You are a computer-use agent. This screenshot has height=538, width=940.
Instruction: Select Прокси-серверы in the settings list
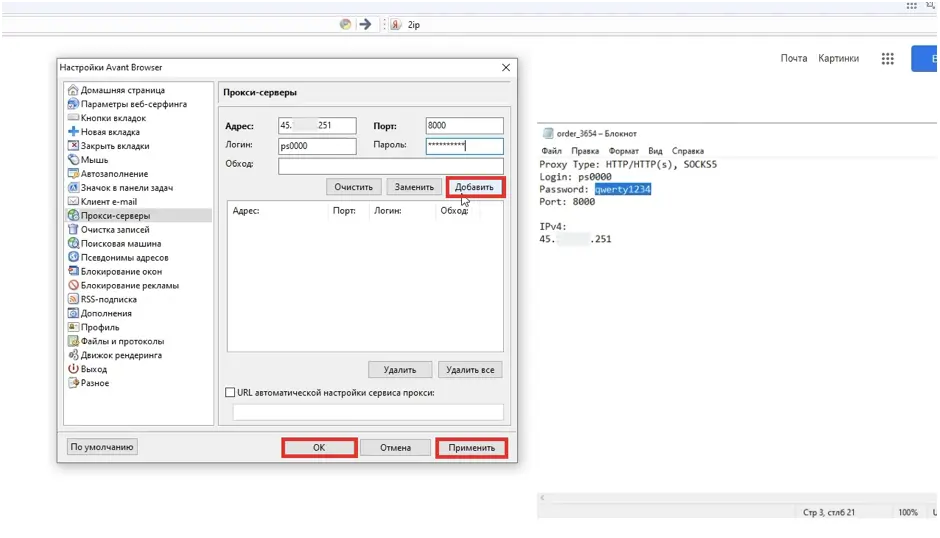pyautogui.click(x=115, y=215)
